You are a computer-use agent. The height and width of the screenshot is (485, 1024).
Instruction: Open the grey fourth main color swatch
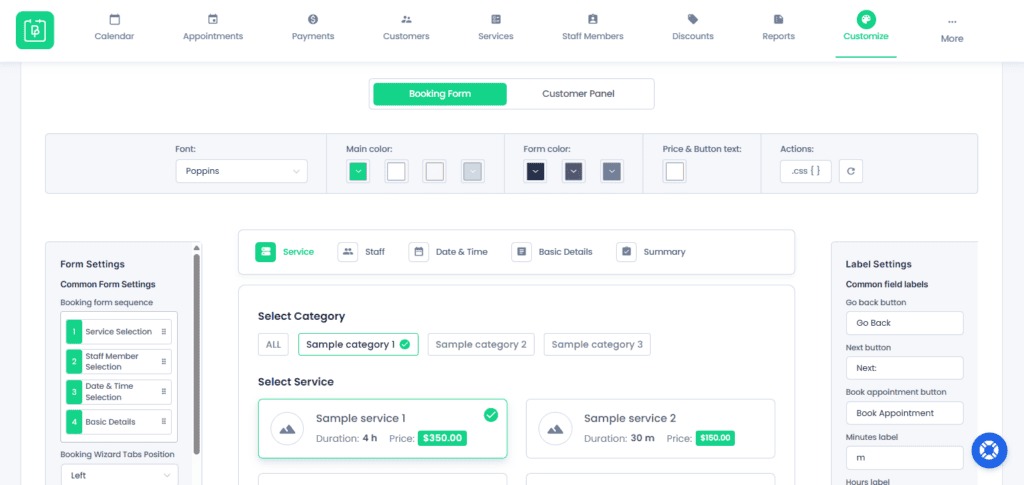tap(472, 172)
